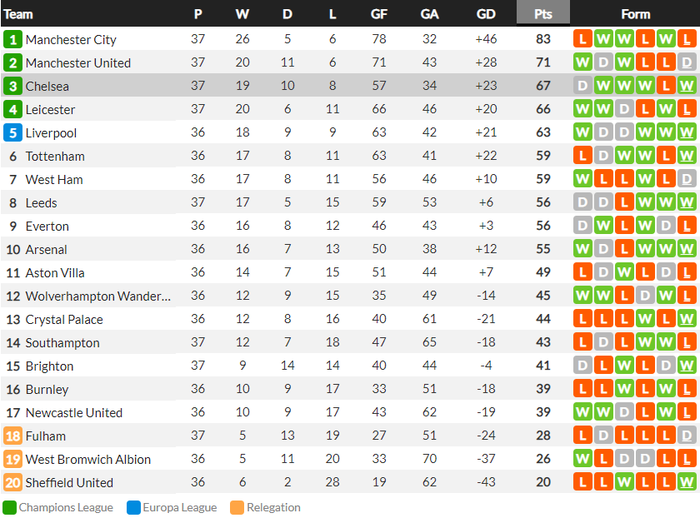
Task: Open the Wolverhampton Wanderers team link
Action: pos(98,296)
